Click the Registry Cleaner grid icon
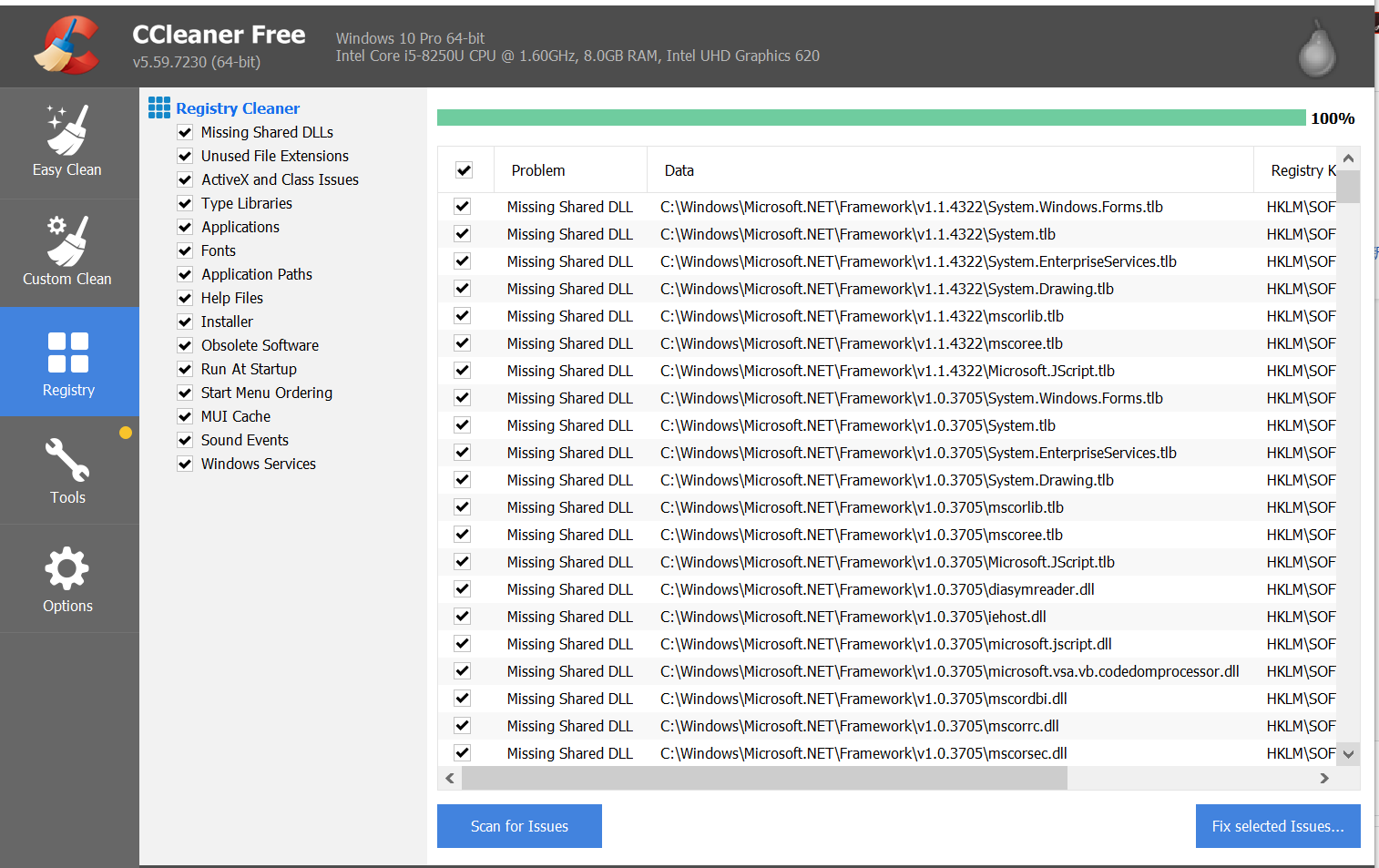This screenshot has height=868, width=1379. 159,107
